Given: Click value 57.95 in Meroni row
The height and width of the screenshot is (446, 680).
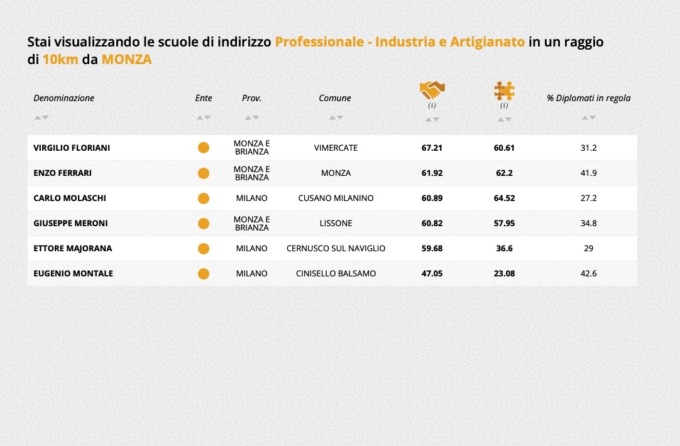Looking at the screenshot, I should [x=504, y=223].
